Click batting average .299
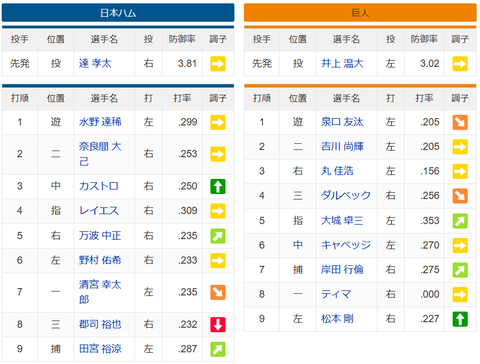The image size is (480, 364). coord(188,122)
